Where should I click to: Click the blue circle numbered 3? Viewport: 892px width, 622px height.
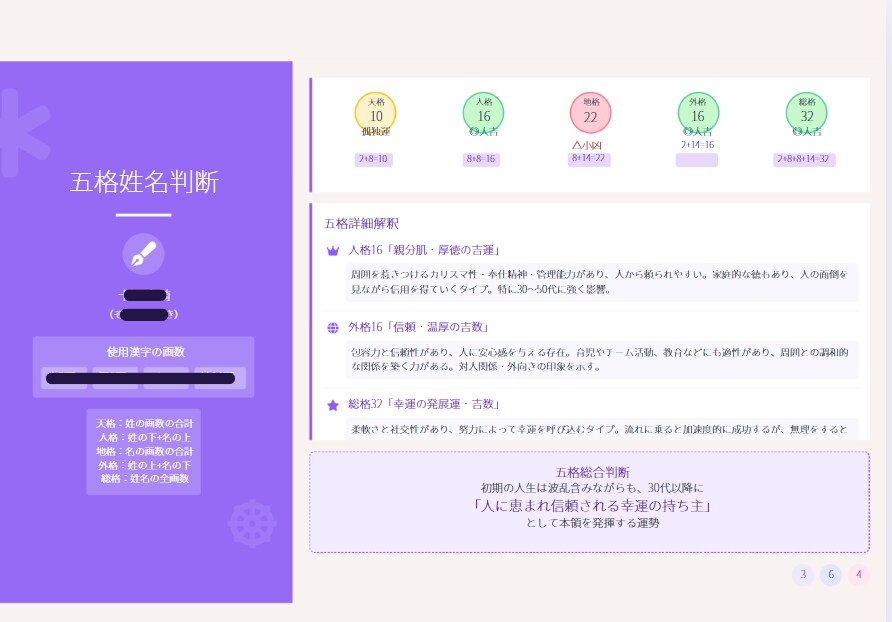803,575
